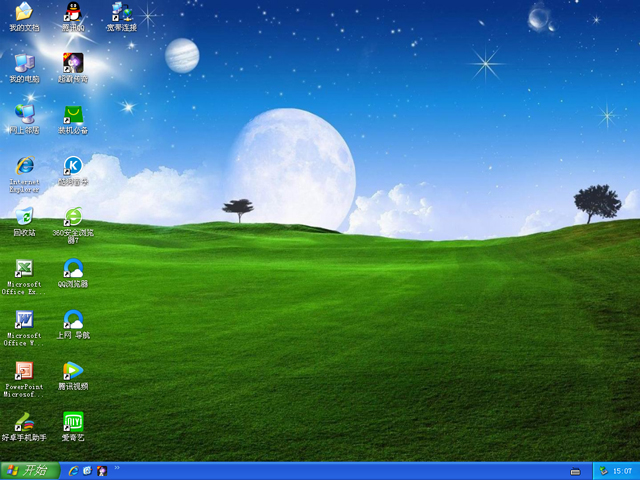
Task: Select the Microsoft Office Word shortcut
Action: pos(24,320)
